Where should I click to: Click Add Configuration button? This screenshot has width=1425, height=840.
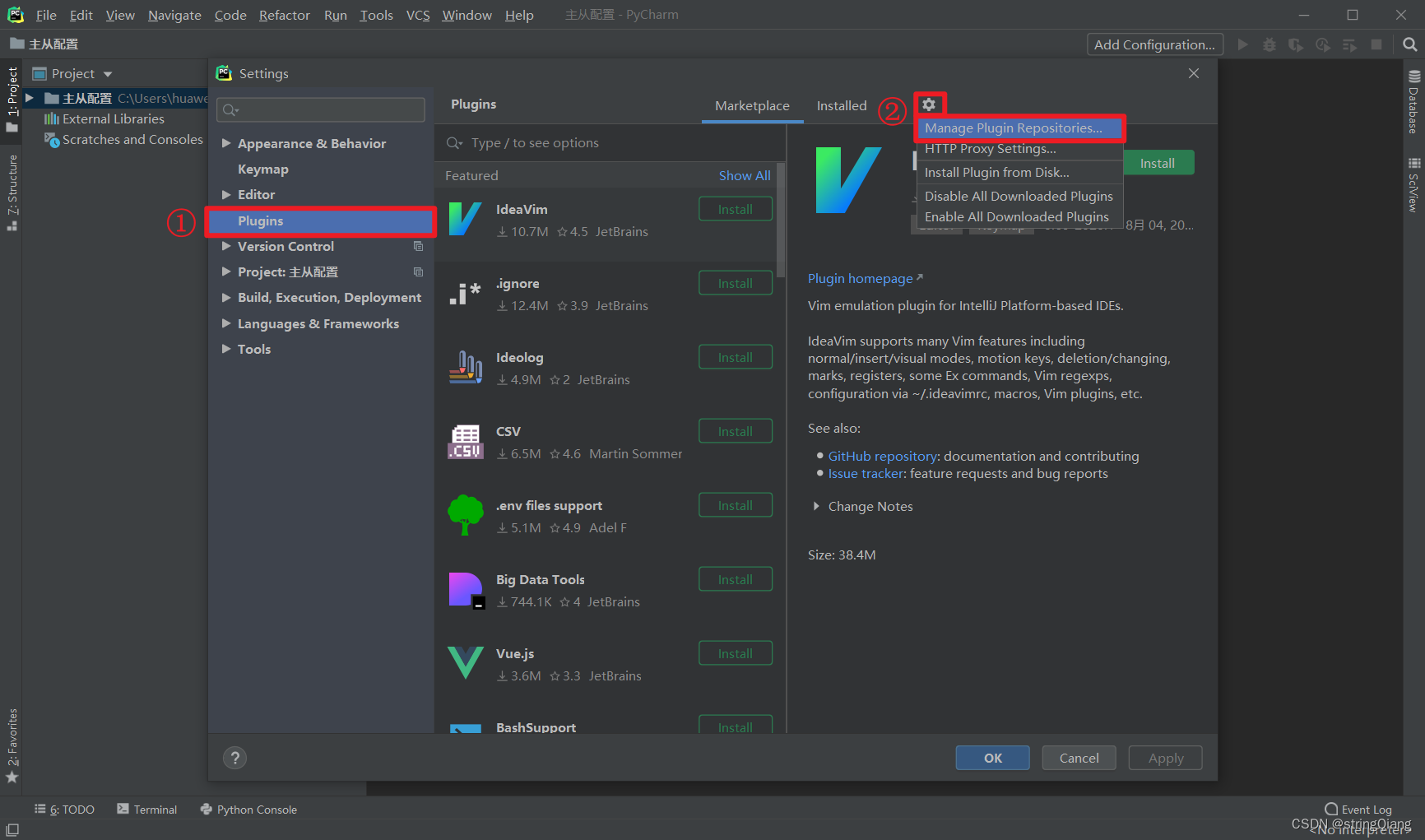(x=1155, y=44)
